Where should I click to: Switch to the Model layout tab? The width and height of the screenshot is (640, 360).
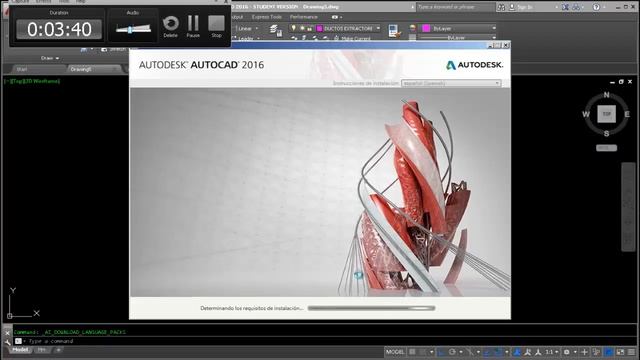click(x=20, y=350)
